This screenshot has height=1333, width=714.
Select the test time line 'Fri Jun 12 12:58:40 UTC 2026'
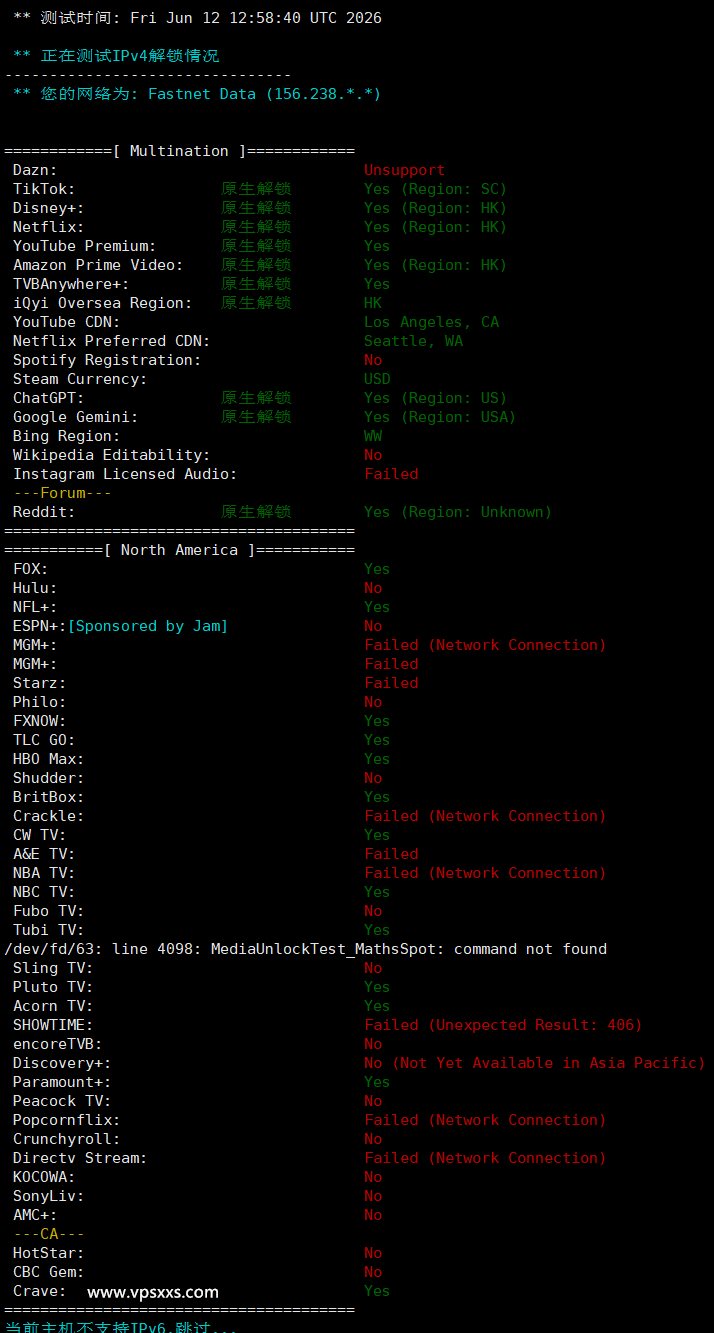tap(255, 18)
